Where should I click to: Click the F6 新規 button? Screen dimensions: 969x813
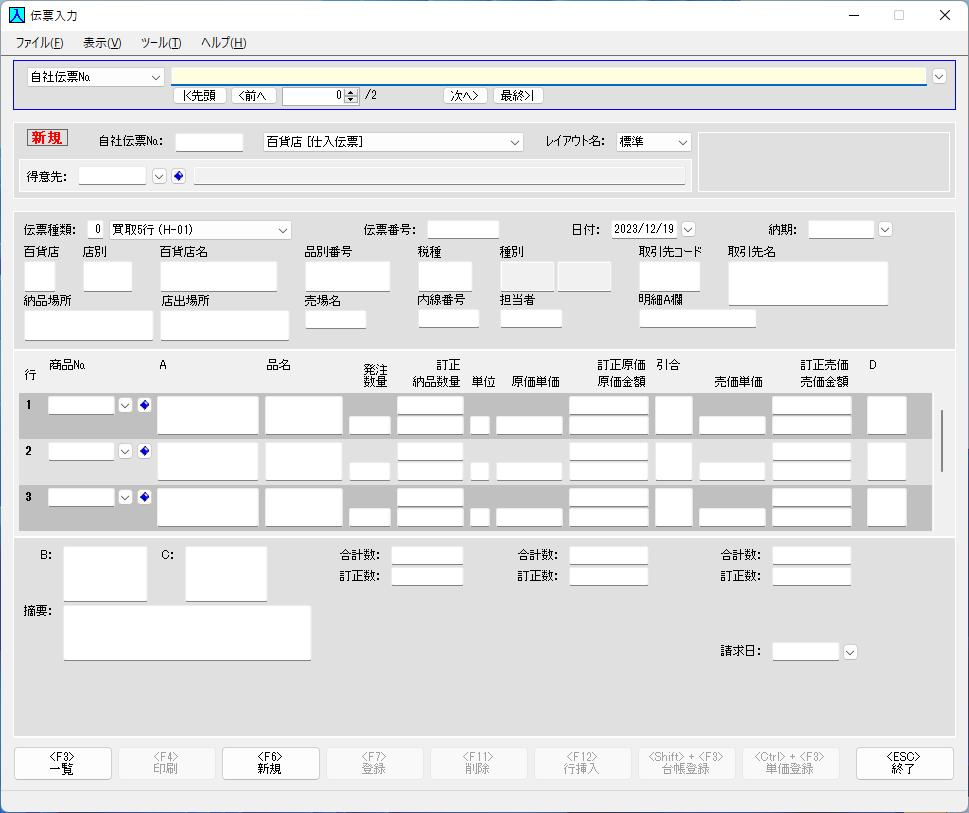tap(270, 763)
